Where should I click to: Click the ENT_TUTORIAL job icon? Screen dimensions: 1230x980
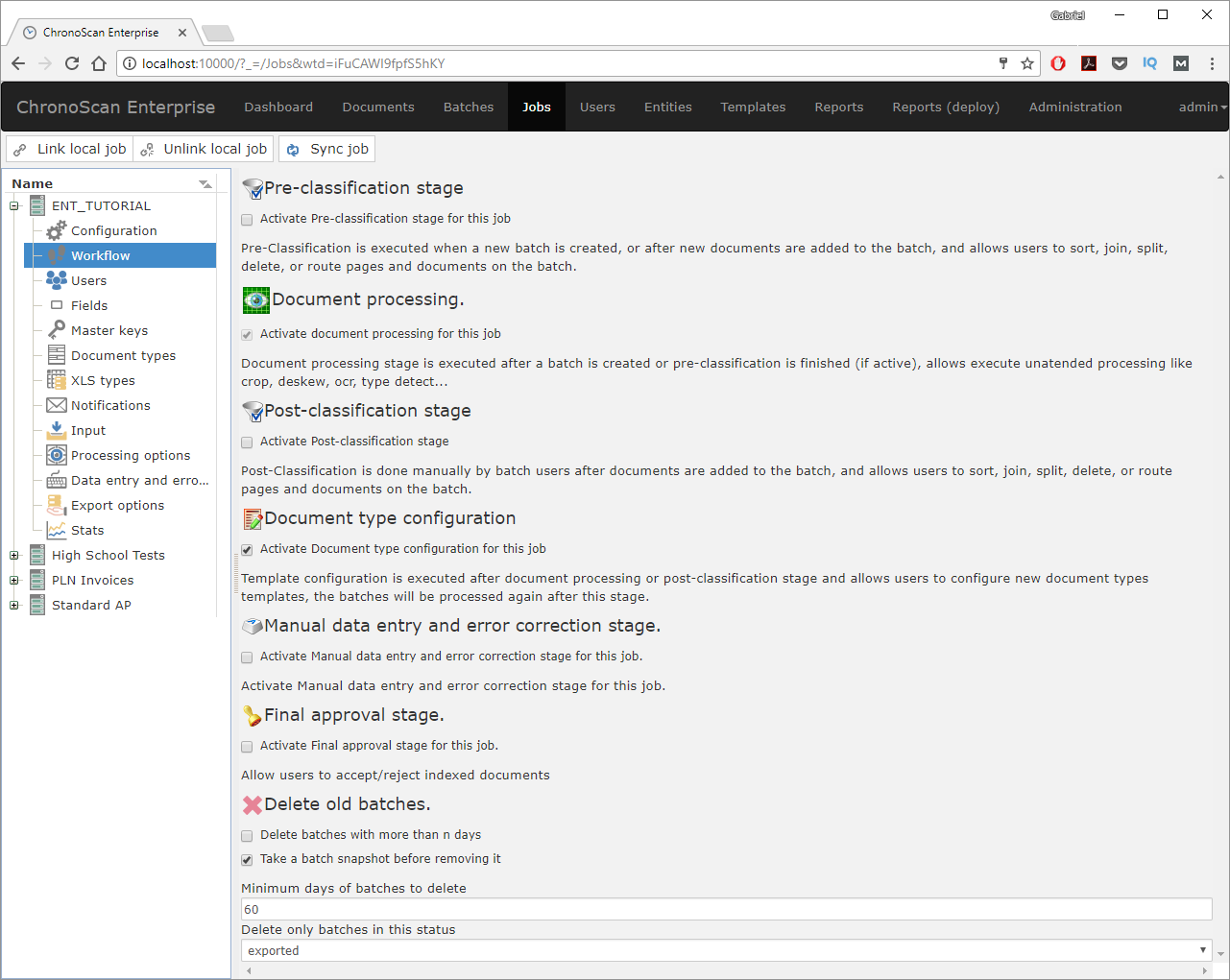pos(37,205)
